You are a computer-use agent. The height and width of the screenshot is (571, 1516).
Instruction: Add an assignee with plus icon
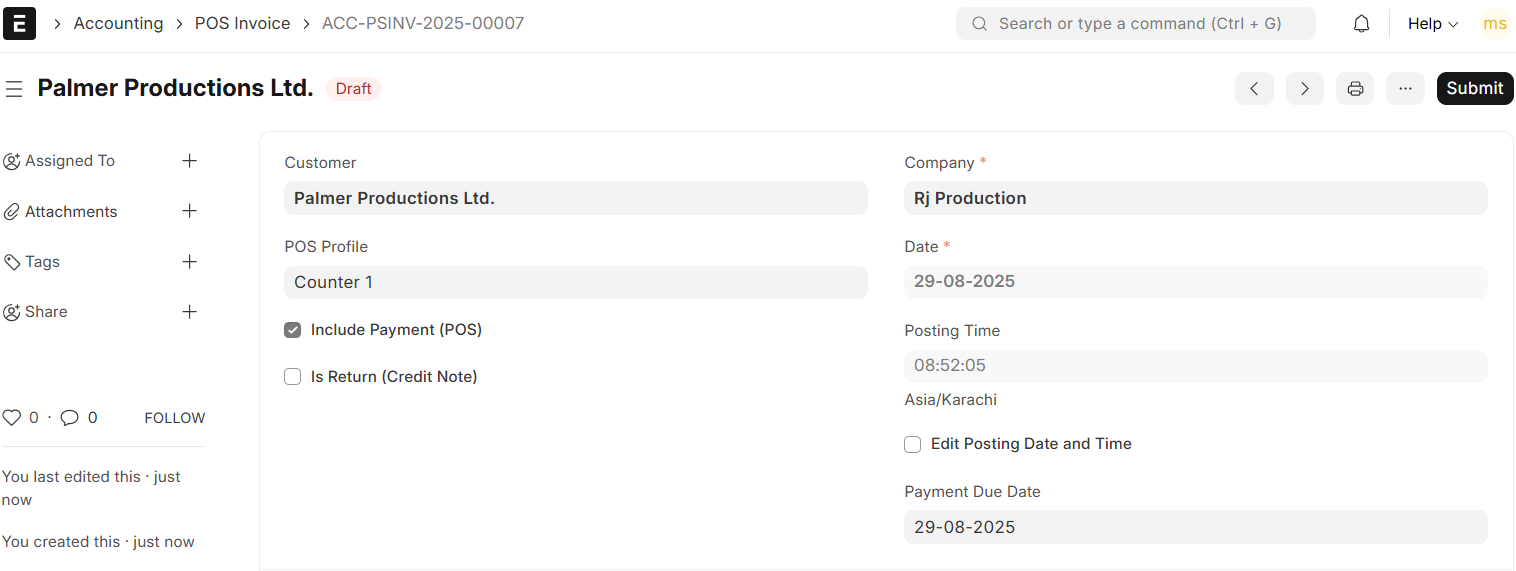pos(190,161)
